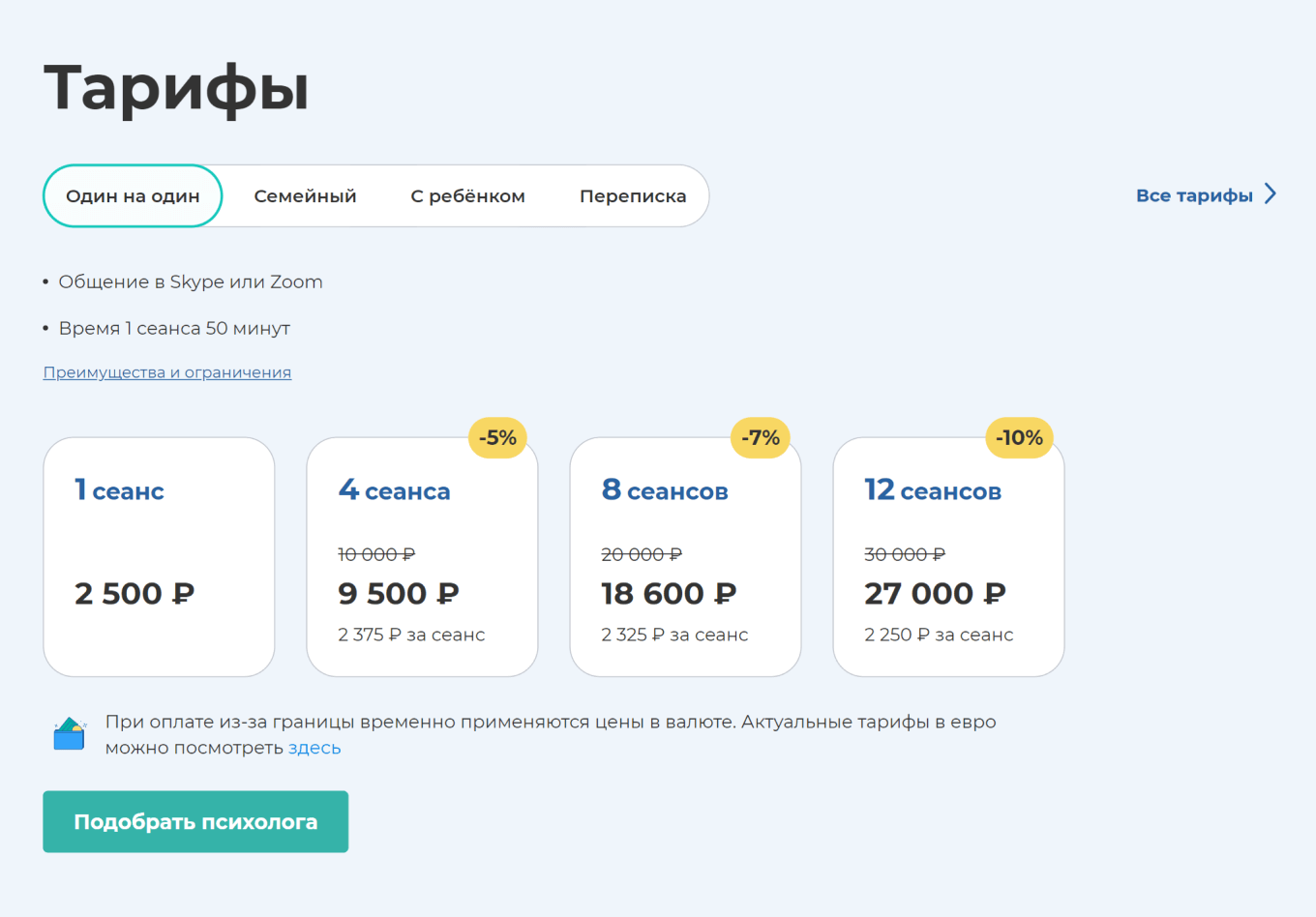
Task: Click the arrow chevron next to Все тарифы
Action: pos(1270,194)
